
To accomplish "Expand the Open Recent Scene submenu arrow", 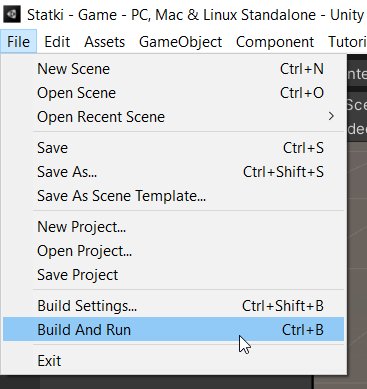I will (x=331, y=116).
